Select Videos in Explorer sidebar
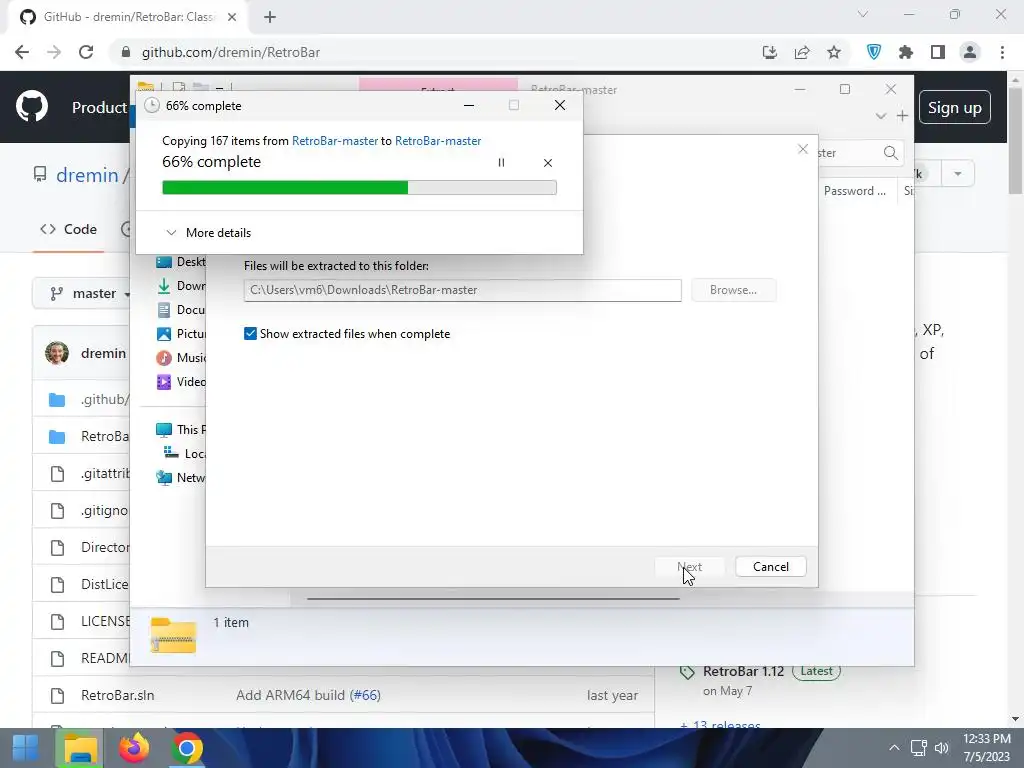 tap(181, 381)
